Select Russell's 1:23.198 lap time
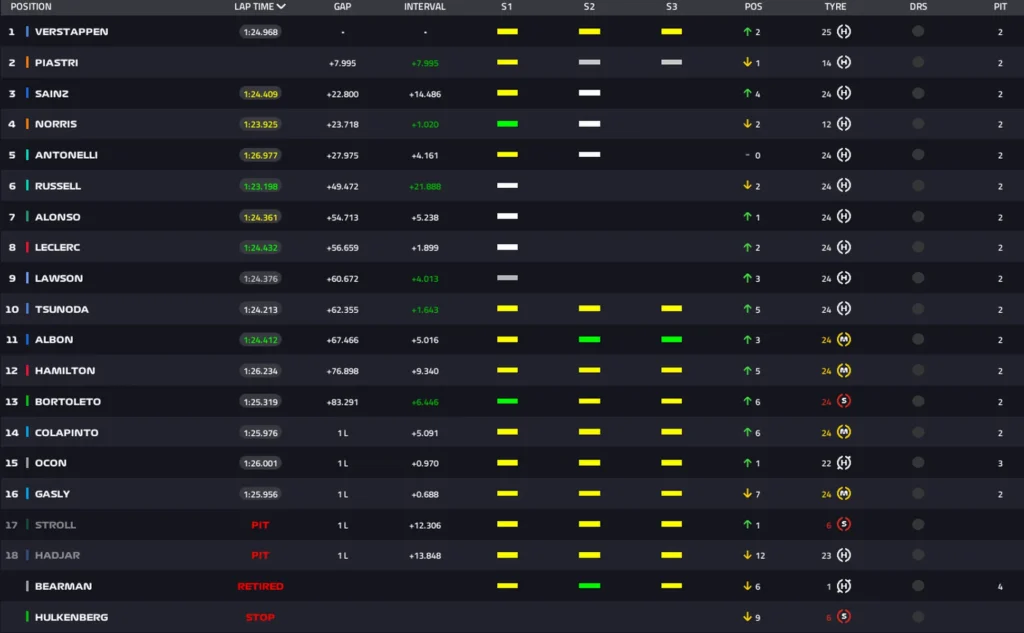Image resolution: width=1024 pixels, height=633 pixels. [260, 186]
